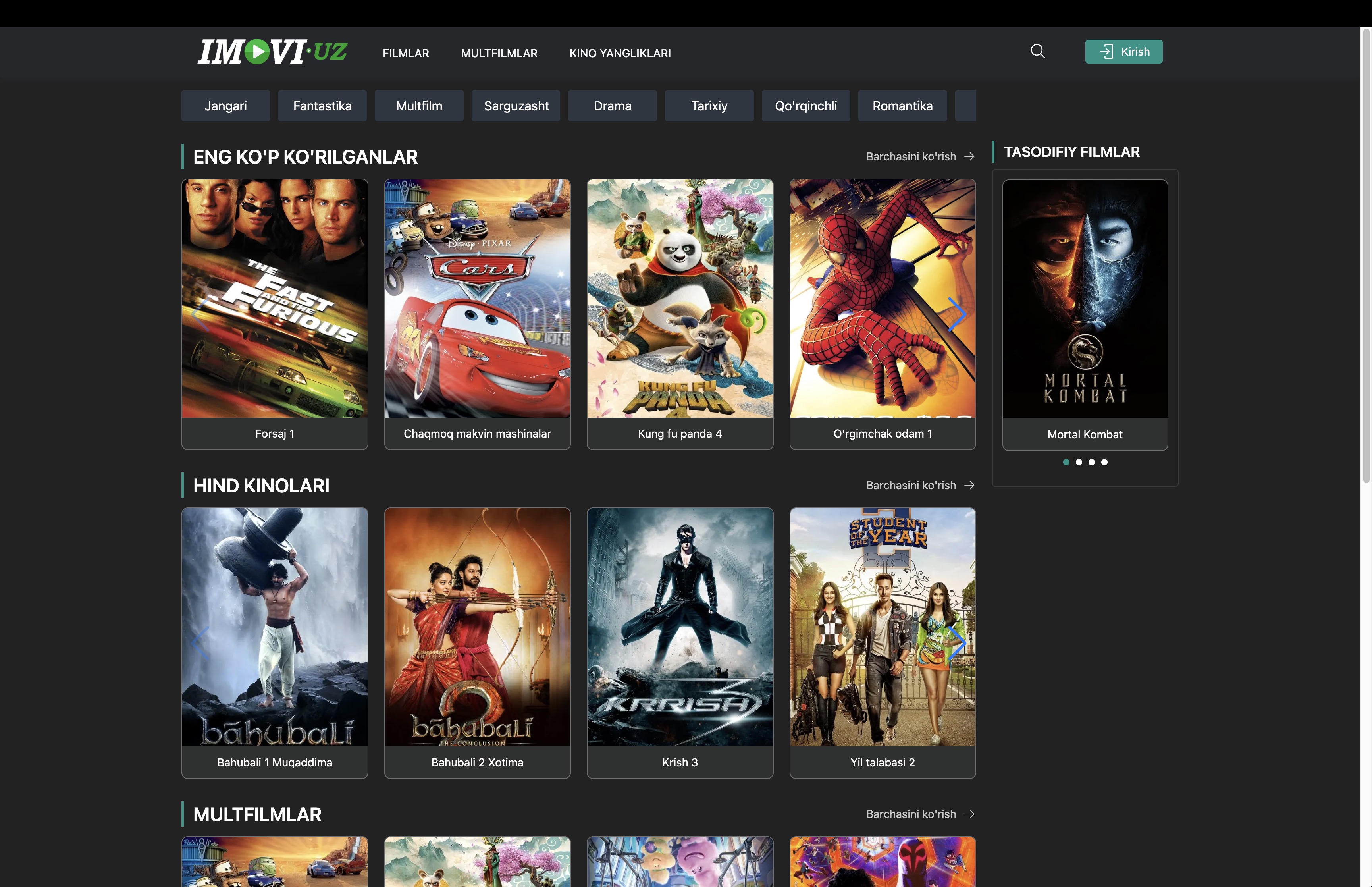Select third dot of random films slider
This screenshot has height=887, width=1372.
[1092, 462]
